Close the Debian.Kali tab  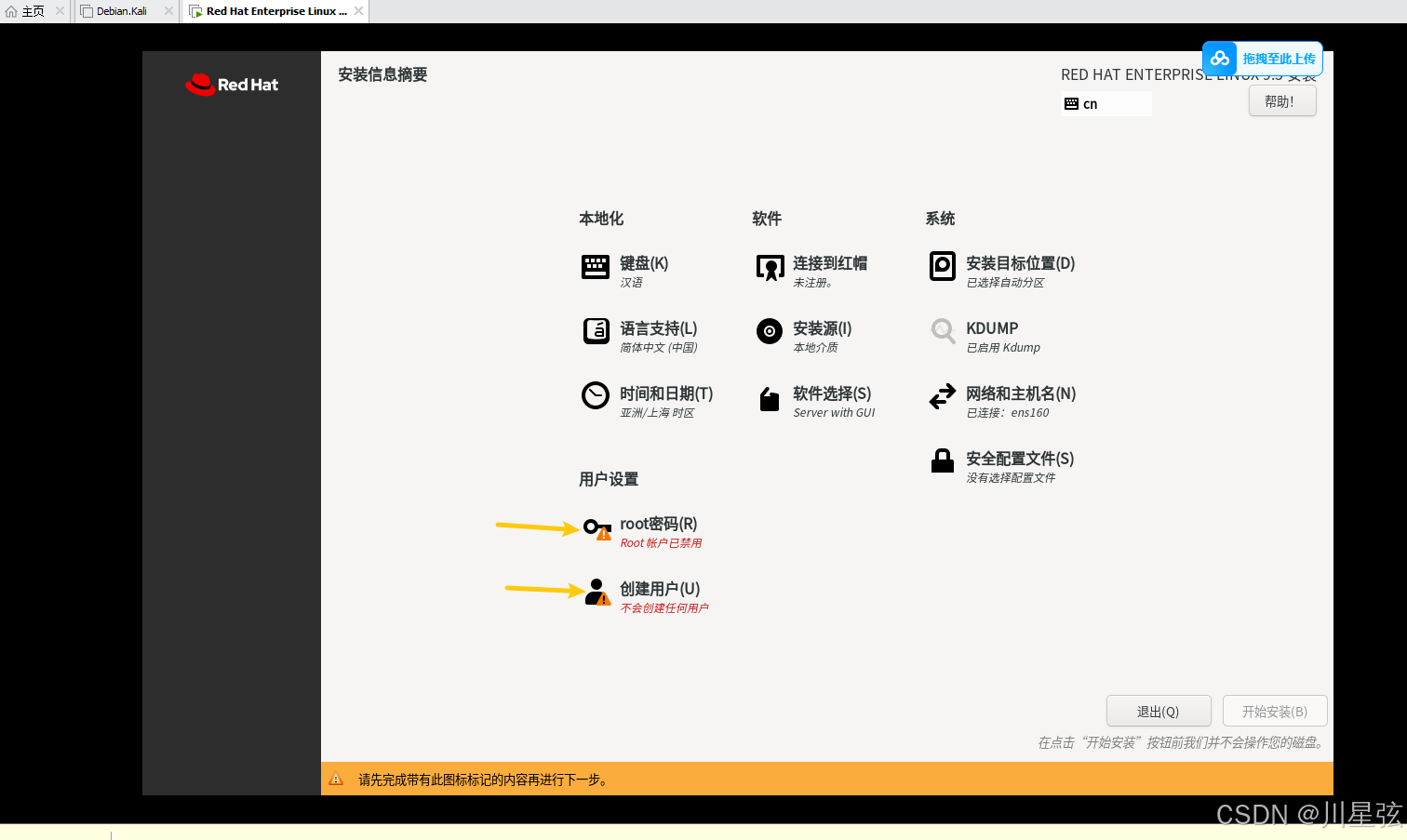tap(168, 11)
